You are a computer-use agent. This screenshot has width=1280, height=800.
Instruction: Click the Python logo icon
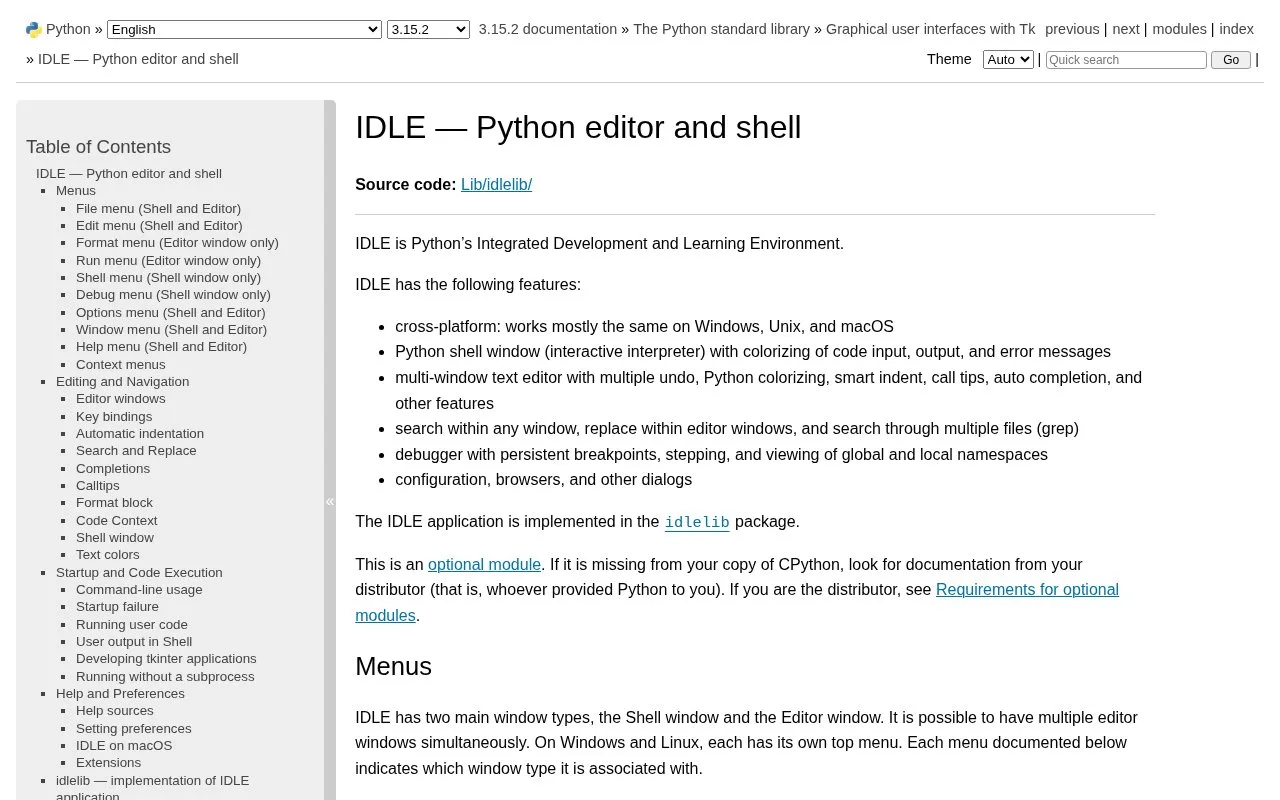[34, 30]
